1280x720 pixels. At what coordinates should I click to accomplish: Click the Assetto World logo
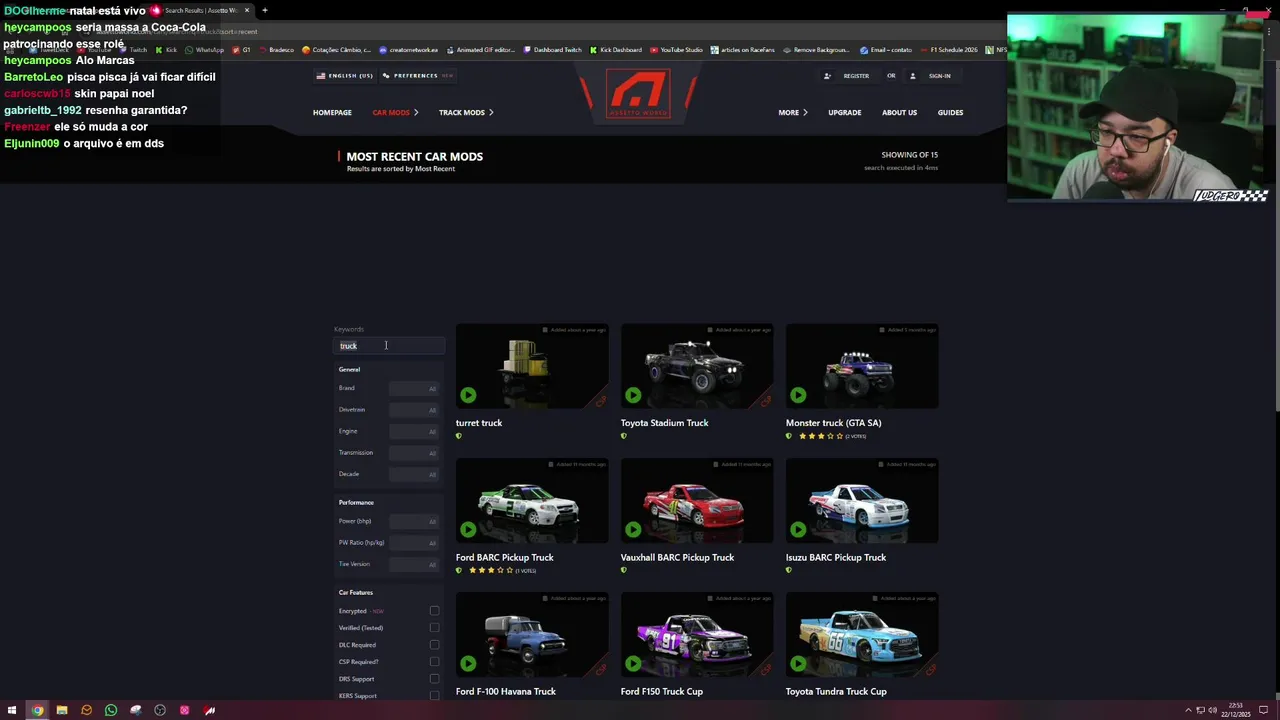639,94
